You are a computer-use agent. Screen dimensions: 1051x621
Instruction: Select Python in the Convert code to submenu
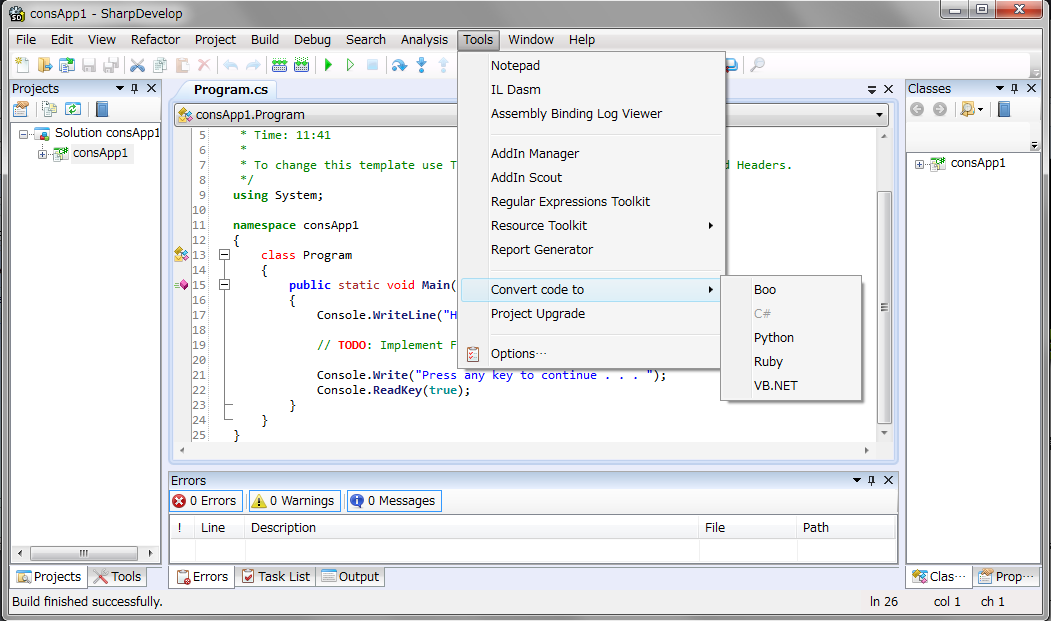click(x=774, y=337)
